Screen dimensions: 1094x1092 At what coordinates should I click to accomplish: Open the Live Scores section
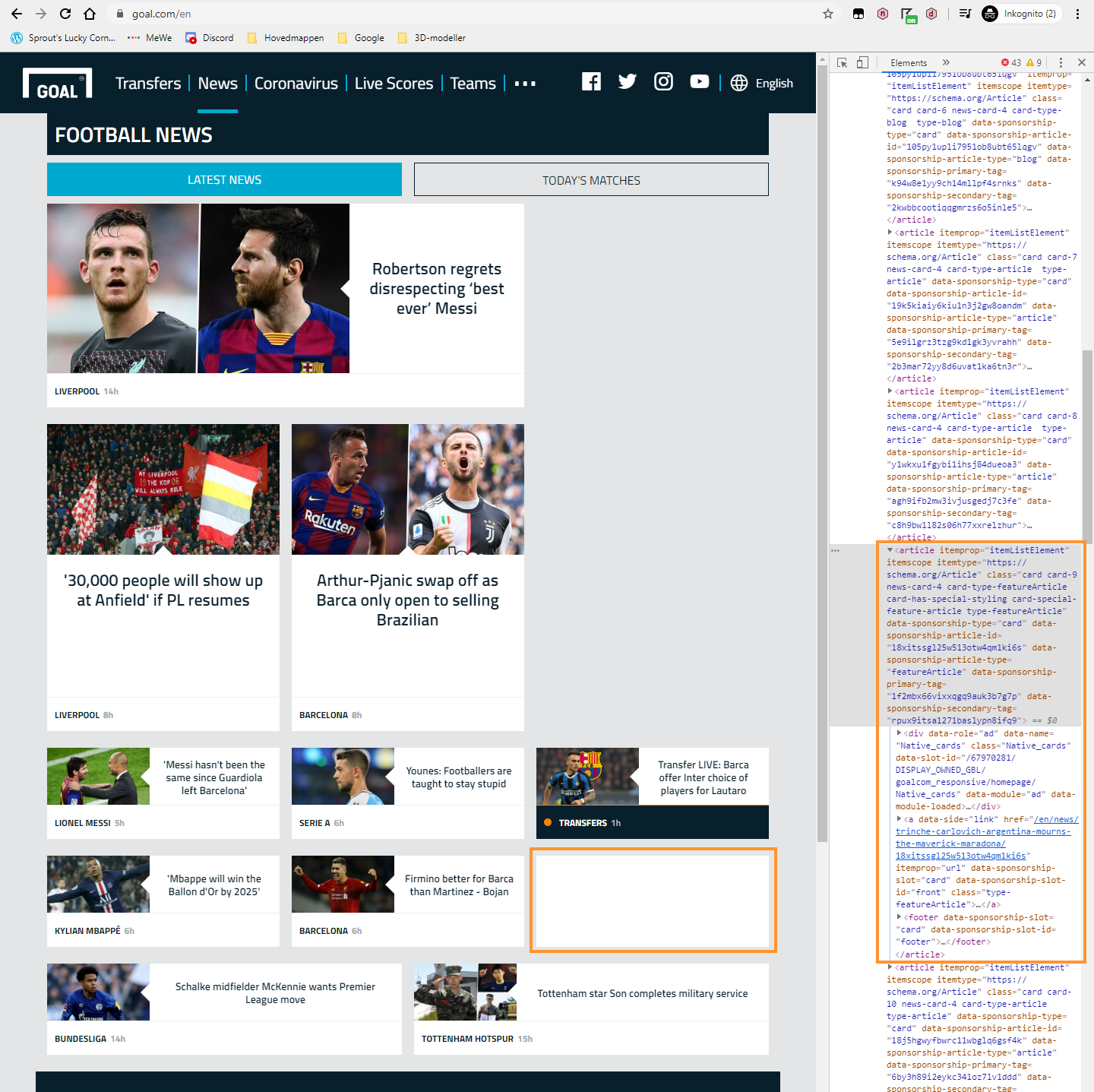point(394,84)
